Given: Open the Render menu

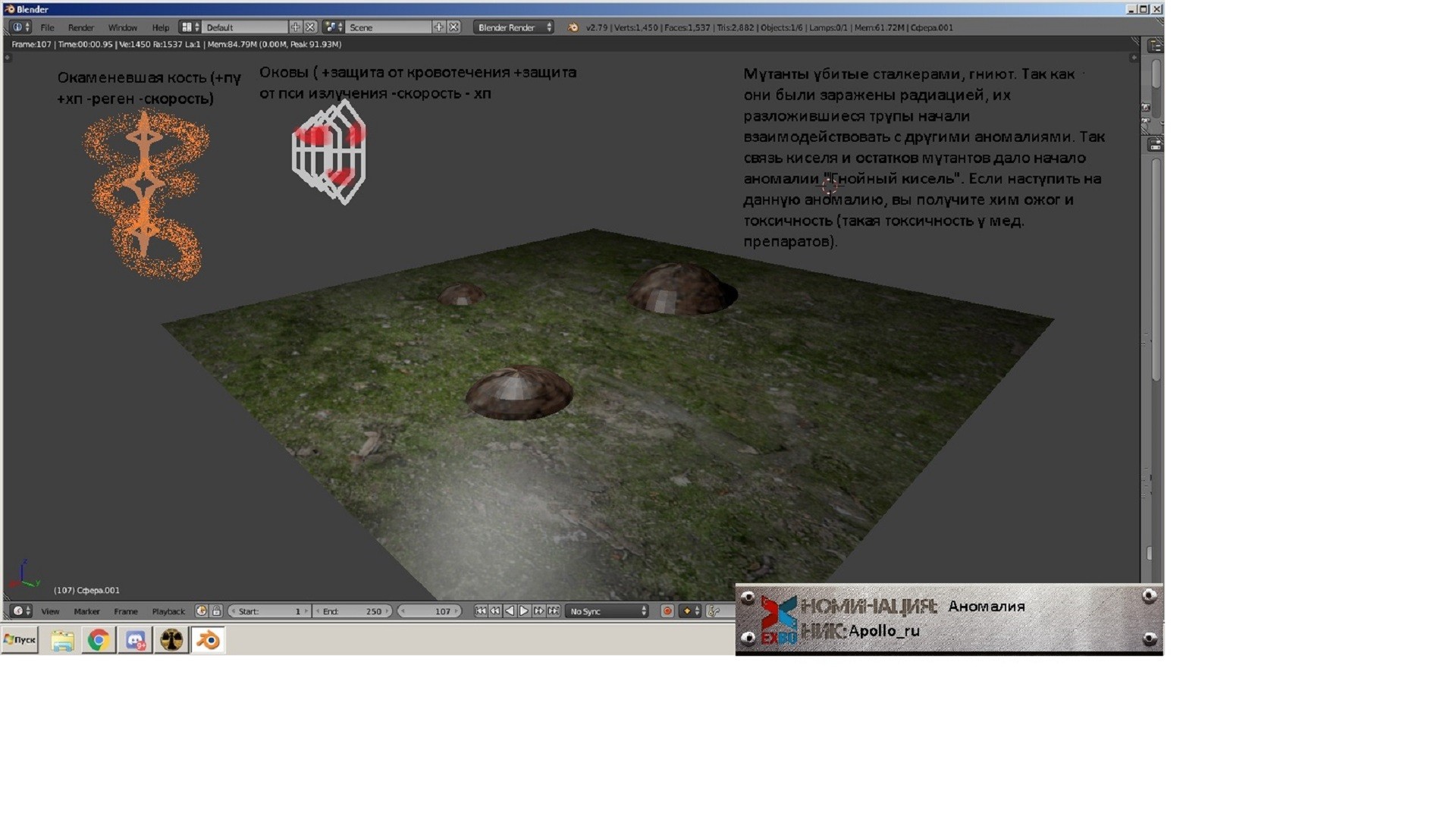Looking at the screenshot, I should pos(80,27).
